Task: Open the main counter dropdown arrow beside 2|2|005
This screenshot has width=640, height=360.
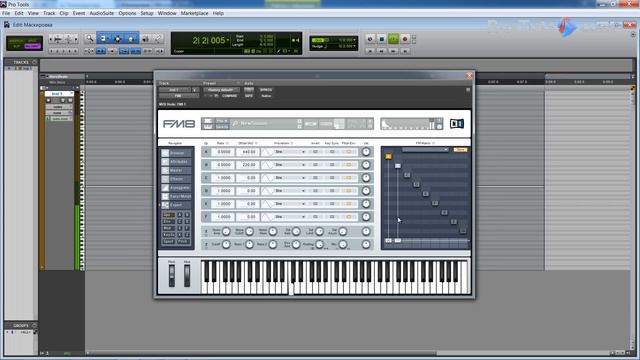Action: coord(228,40)
